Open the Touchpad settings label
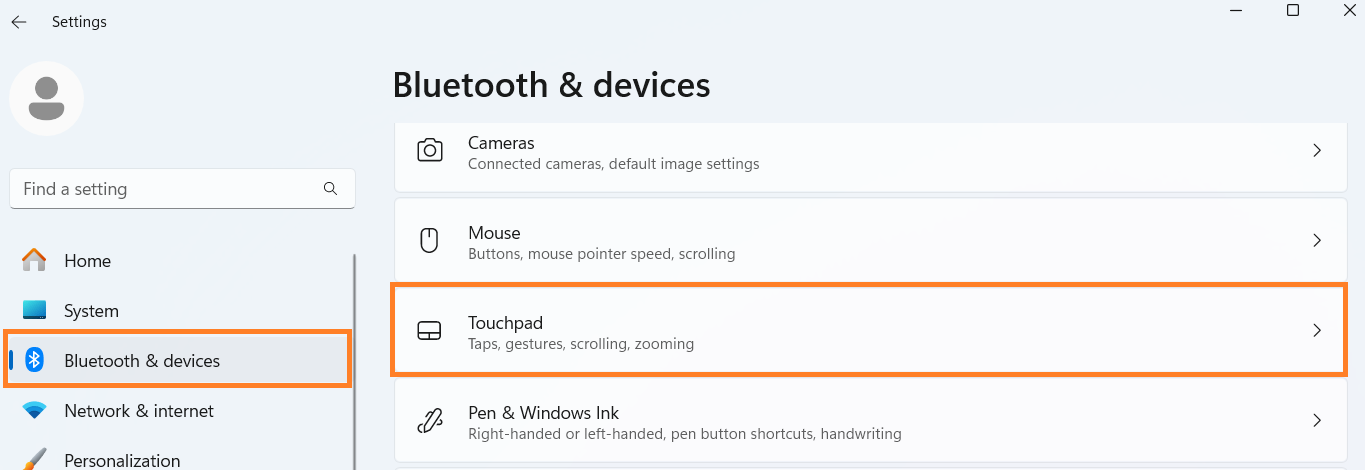Screen dimensions: 1365x470 (505, 322)
